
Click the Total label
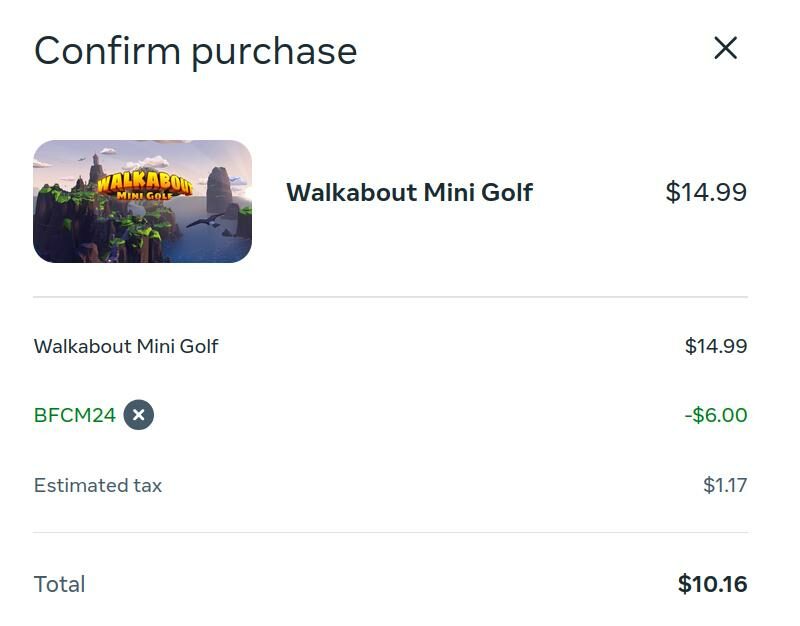[60, 584]
